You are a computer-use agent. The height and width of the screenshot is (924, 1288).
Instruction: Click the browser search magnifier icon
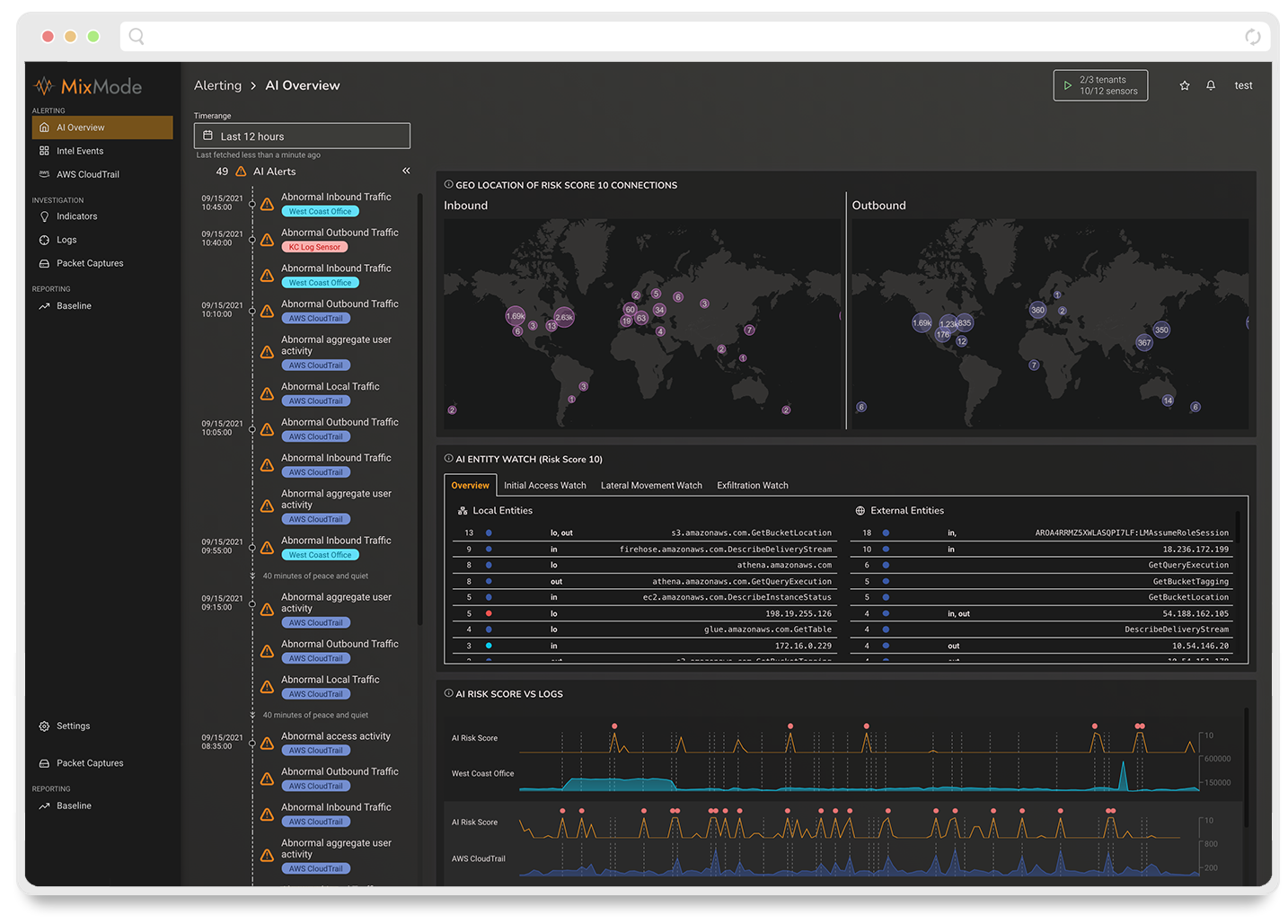[x=137, y=36]
